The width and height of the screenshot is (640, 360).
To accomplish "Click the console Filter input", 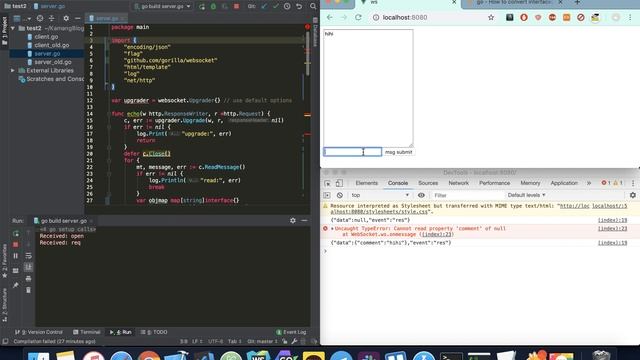I will tap(467, 196).
